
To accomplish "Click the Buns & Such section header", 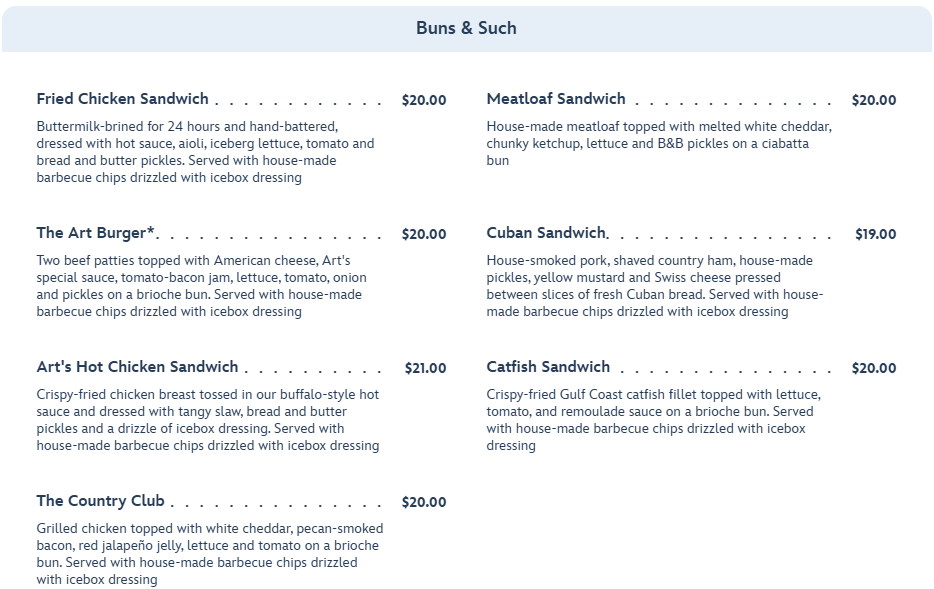I will 466,28.
